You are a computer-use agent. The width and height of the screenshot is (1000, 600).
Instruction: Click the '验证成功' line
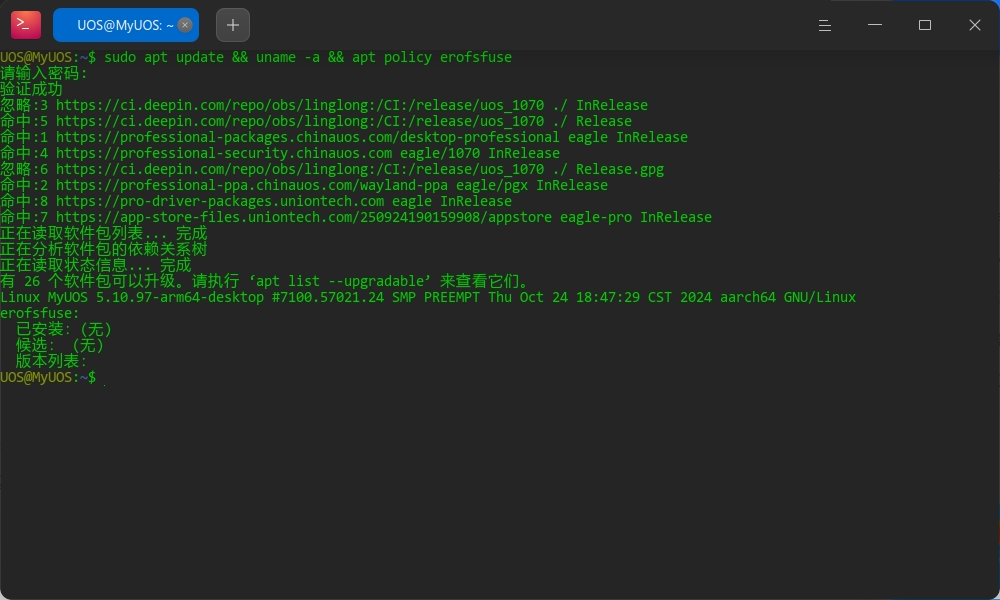[31, 89]
